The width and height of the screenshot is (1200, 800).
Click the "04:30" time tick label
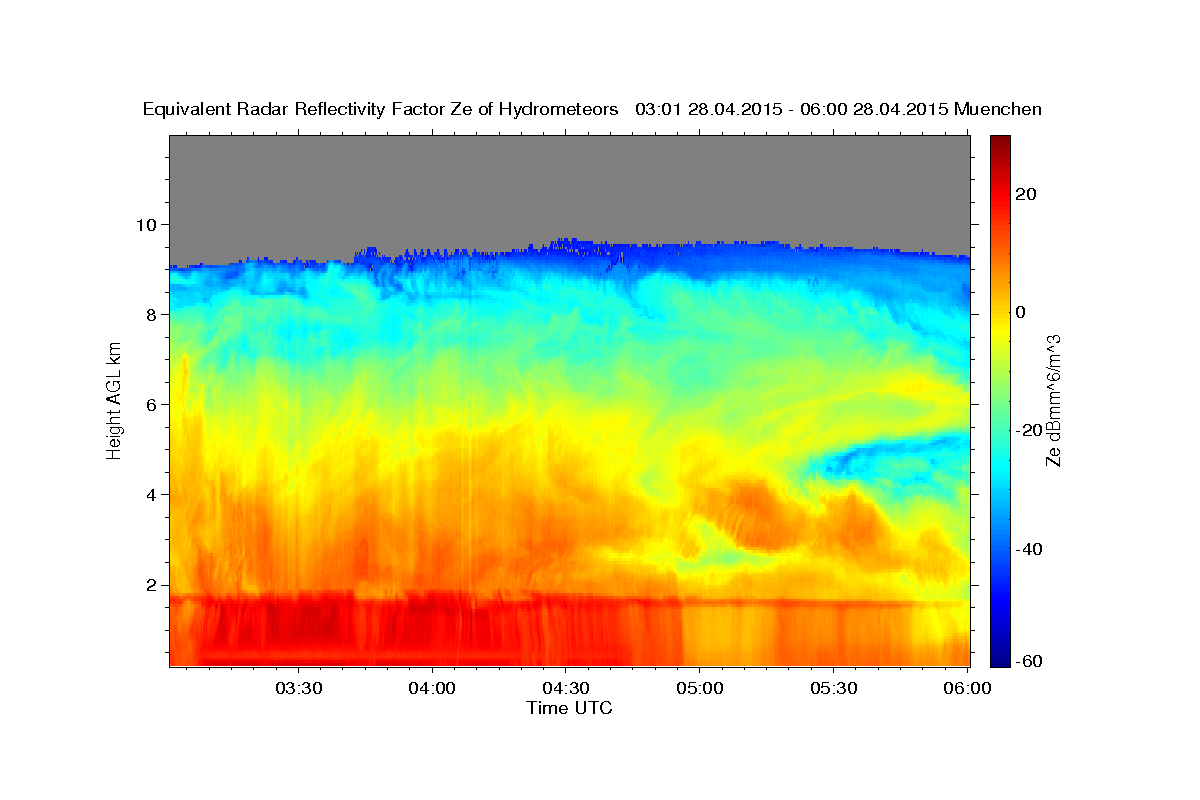tap(566, 689)
